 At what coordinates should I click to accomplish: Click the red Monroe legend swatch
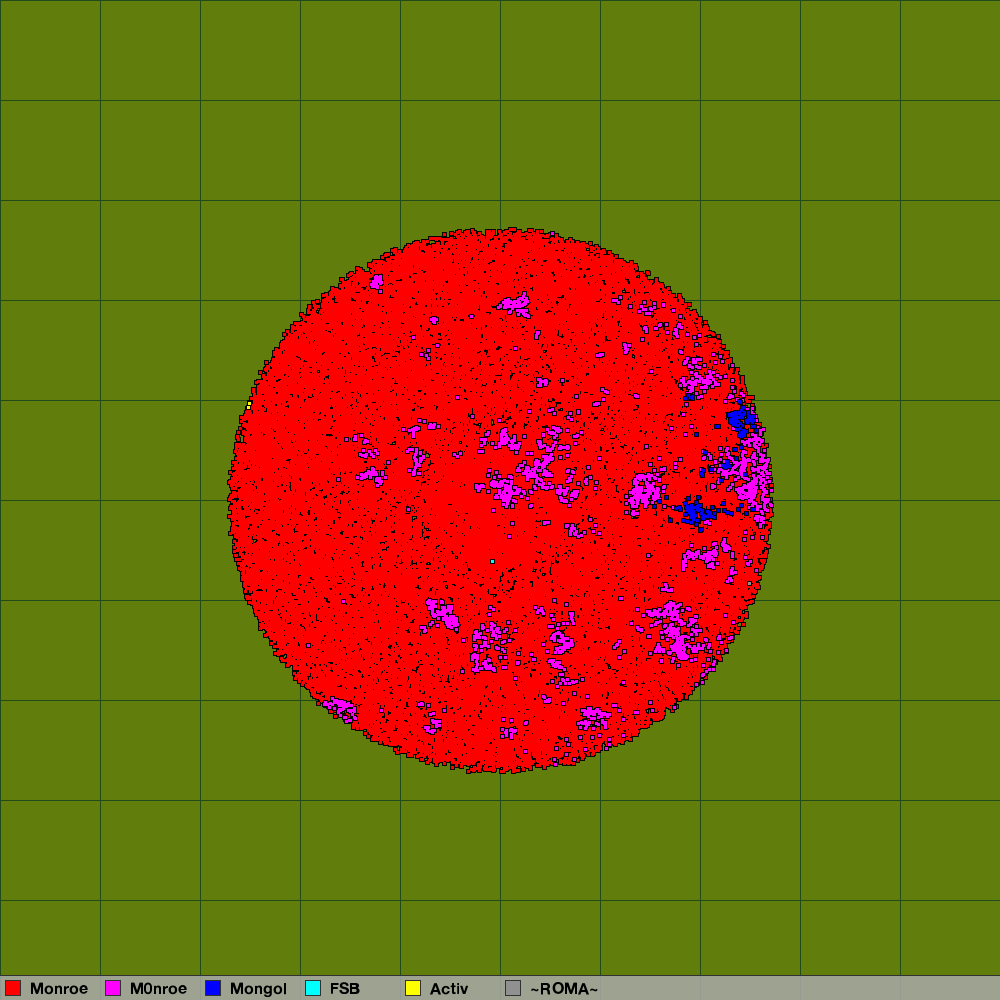pyautogui.click(x=13, y=988)
